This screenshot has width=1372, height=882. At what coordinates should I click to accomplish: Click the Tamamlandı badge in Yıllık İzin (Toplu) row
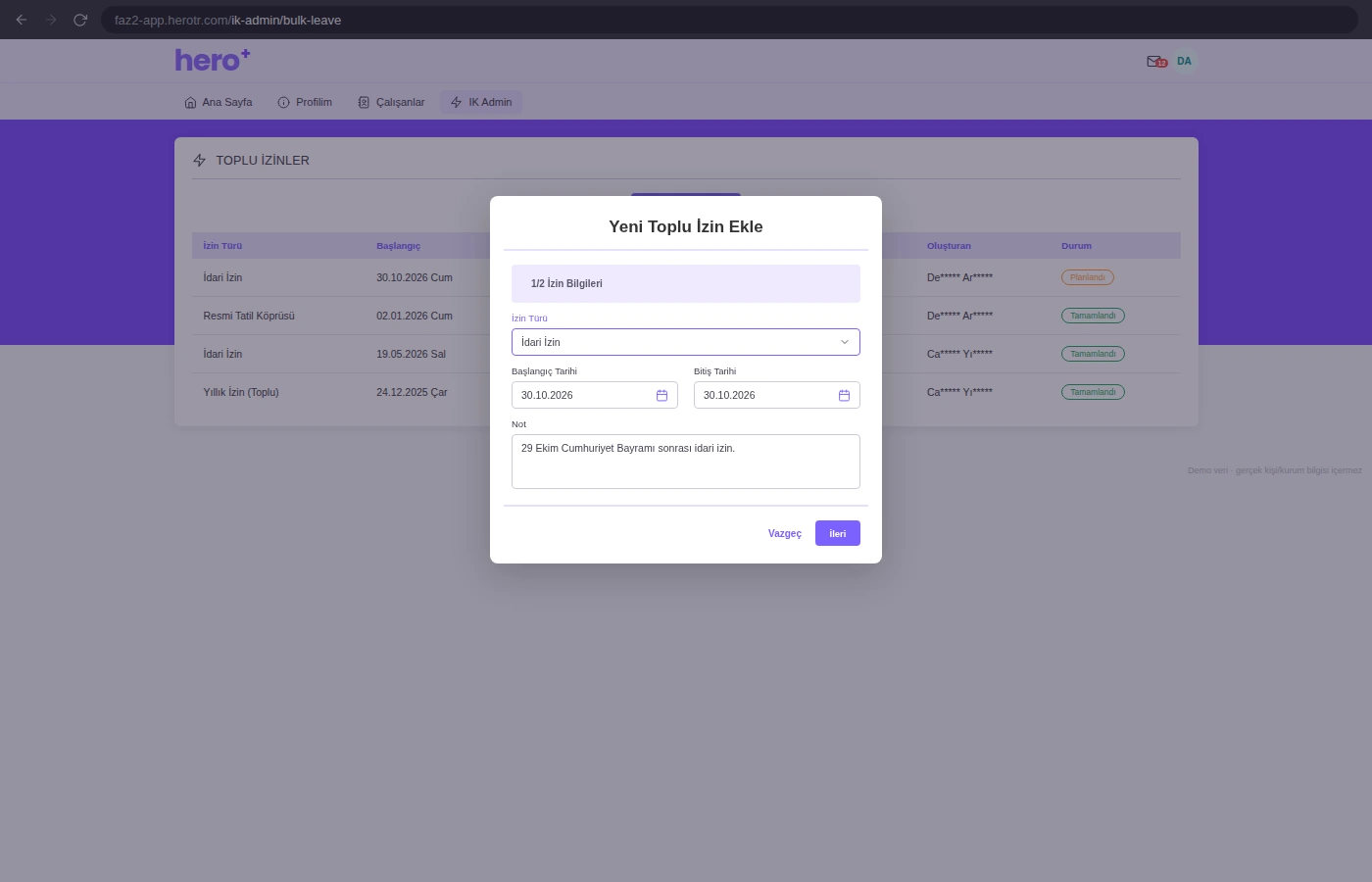point(1093,392)
